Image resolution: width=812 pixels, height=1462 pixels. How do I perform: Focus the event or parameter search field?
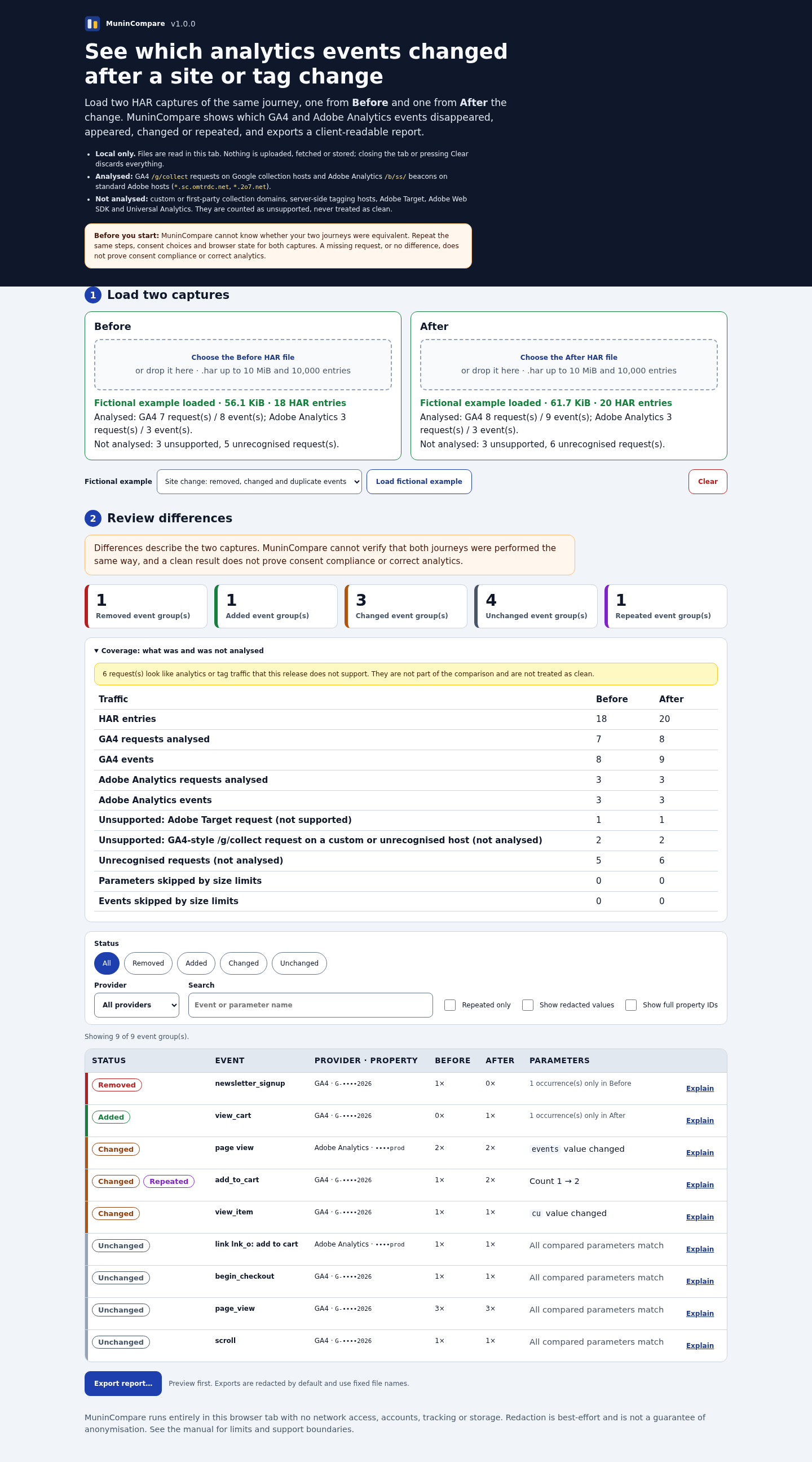[x=310, y=1005]
